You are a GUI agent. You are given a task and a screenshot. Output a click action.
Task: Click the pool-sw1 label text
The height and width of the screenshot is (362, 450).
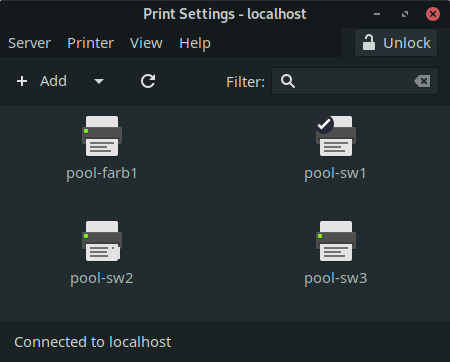click(335, 173)
